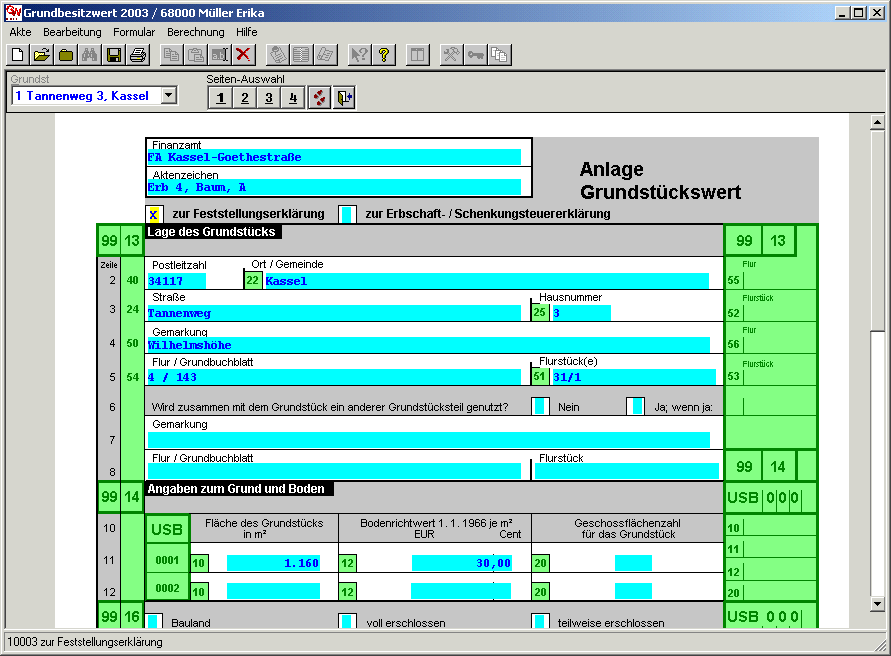
Task: Click the Ort / Gemeinde field Kassel
Action: 486,281
